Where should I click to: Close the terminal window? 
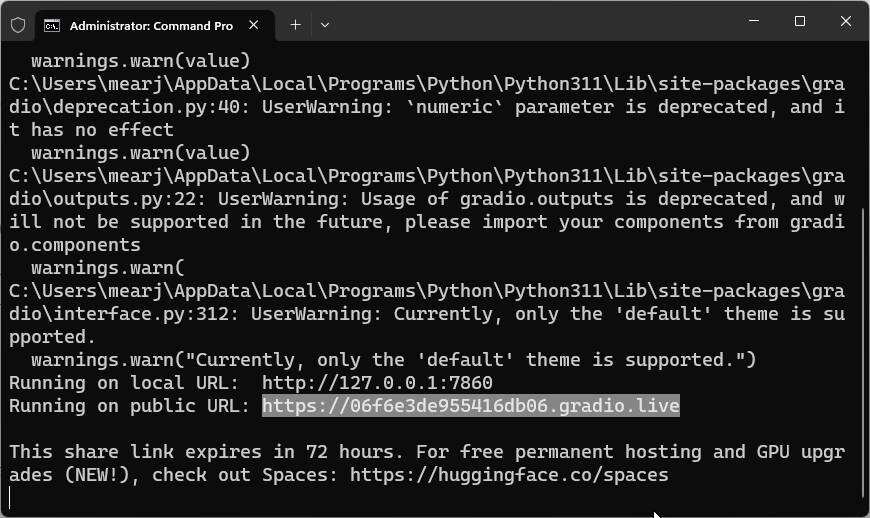(x=846, y=21)
